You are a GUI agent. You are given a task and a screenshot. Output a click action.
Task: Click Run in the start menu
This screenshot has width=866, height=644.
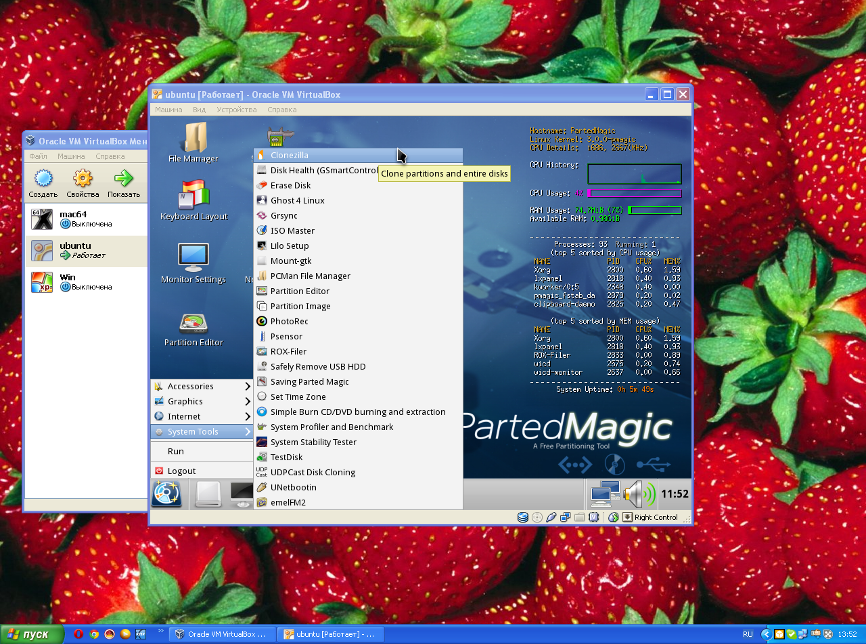[x=175, y=451]
